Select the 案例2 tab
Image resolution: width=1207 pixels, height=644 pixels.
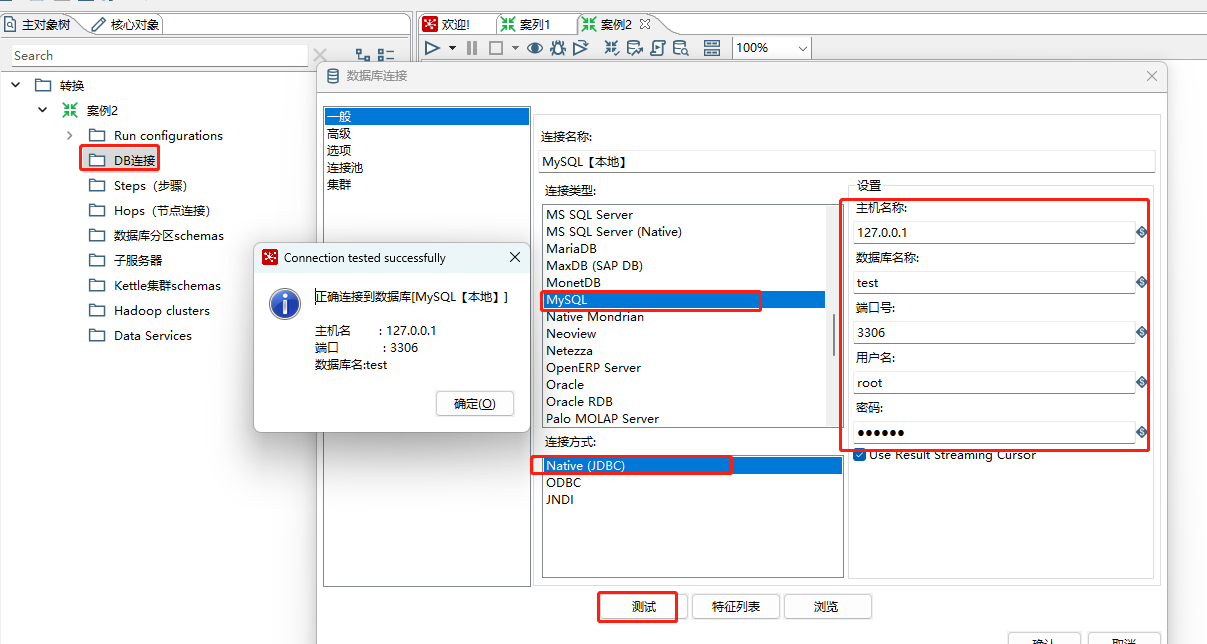pos(607,24)
